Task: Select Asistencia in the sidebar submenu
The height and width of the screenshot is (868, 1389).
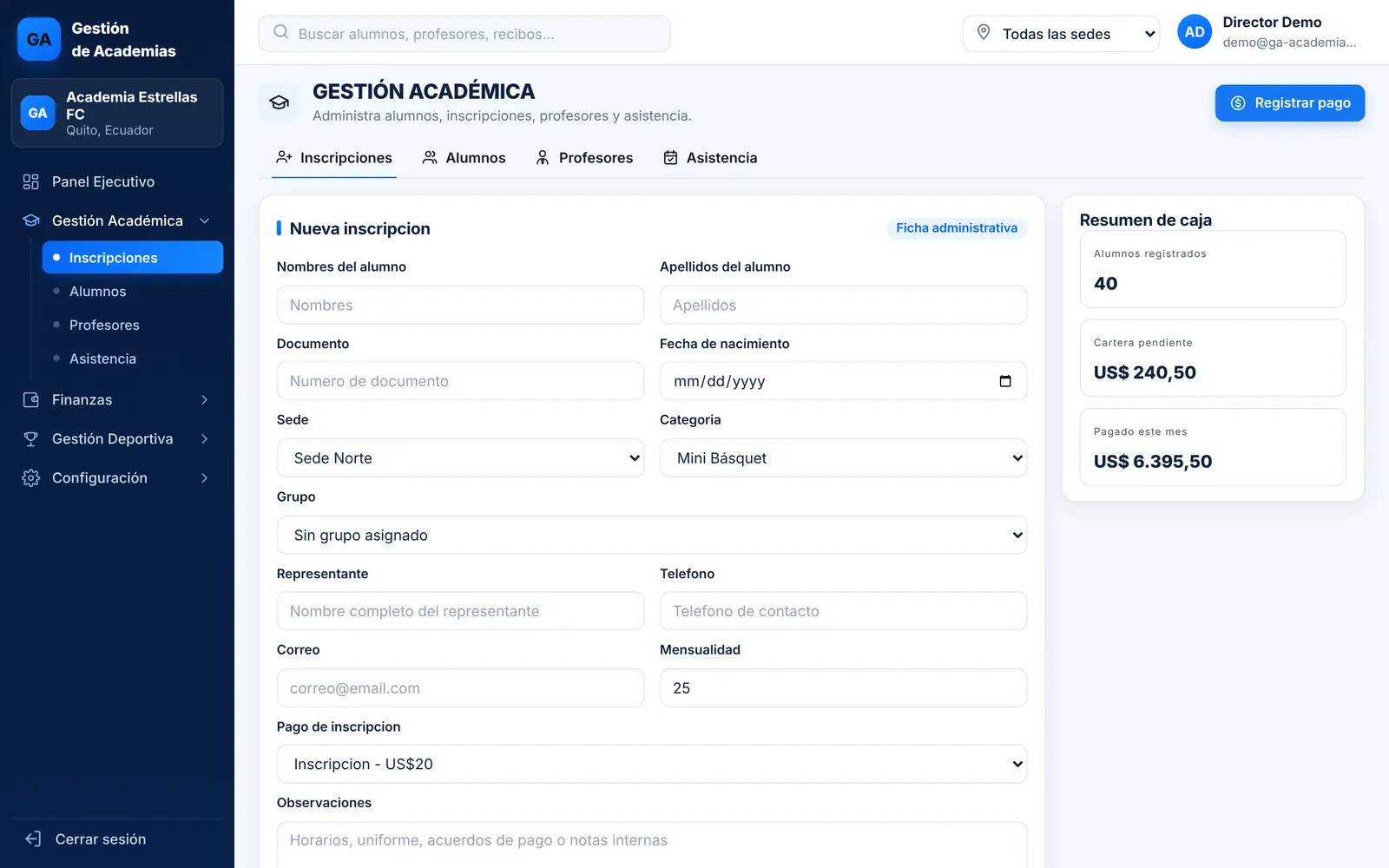Action: click(x=133, y=359)
